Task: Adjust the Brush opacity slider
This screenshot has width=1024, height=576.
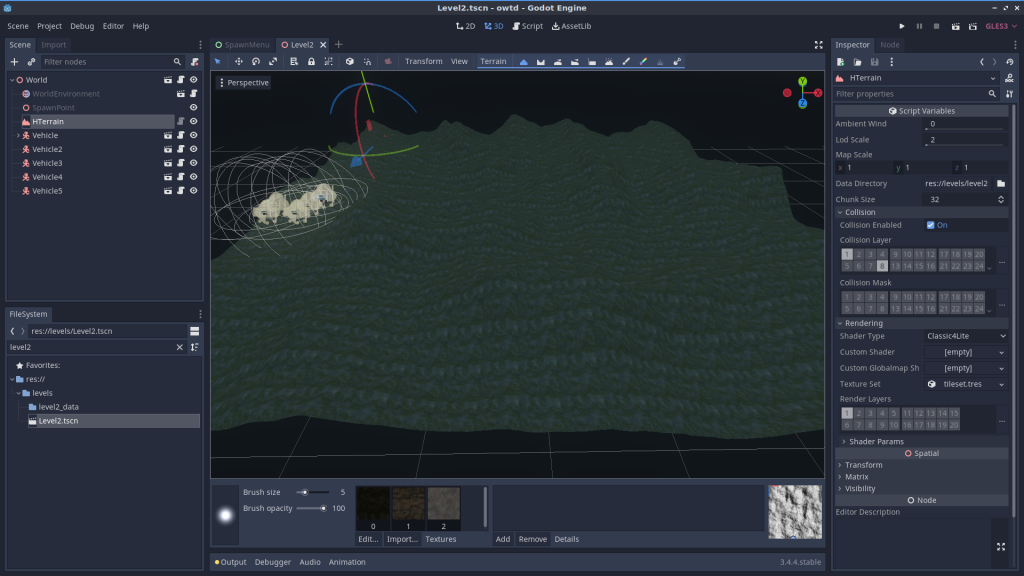Action: 312,508
